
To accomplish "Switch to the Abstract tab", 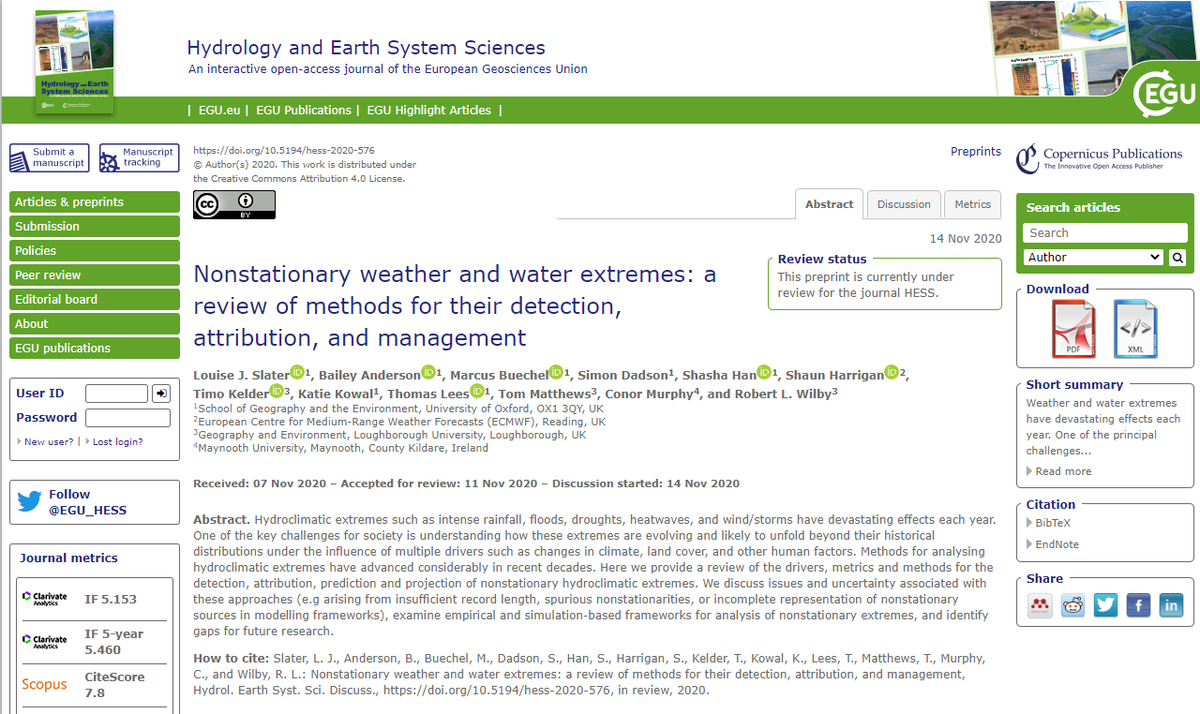I will tap(829, 204).
